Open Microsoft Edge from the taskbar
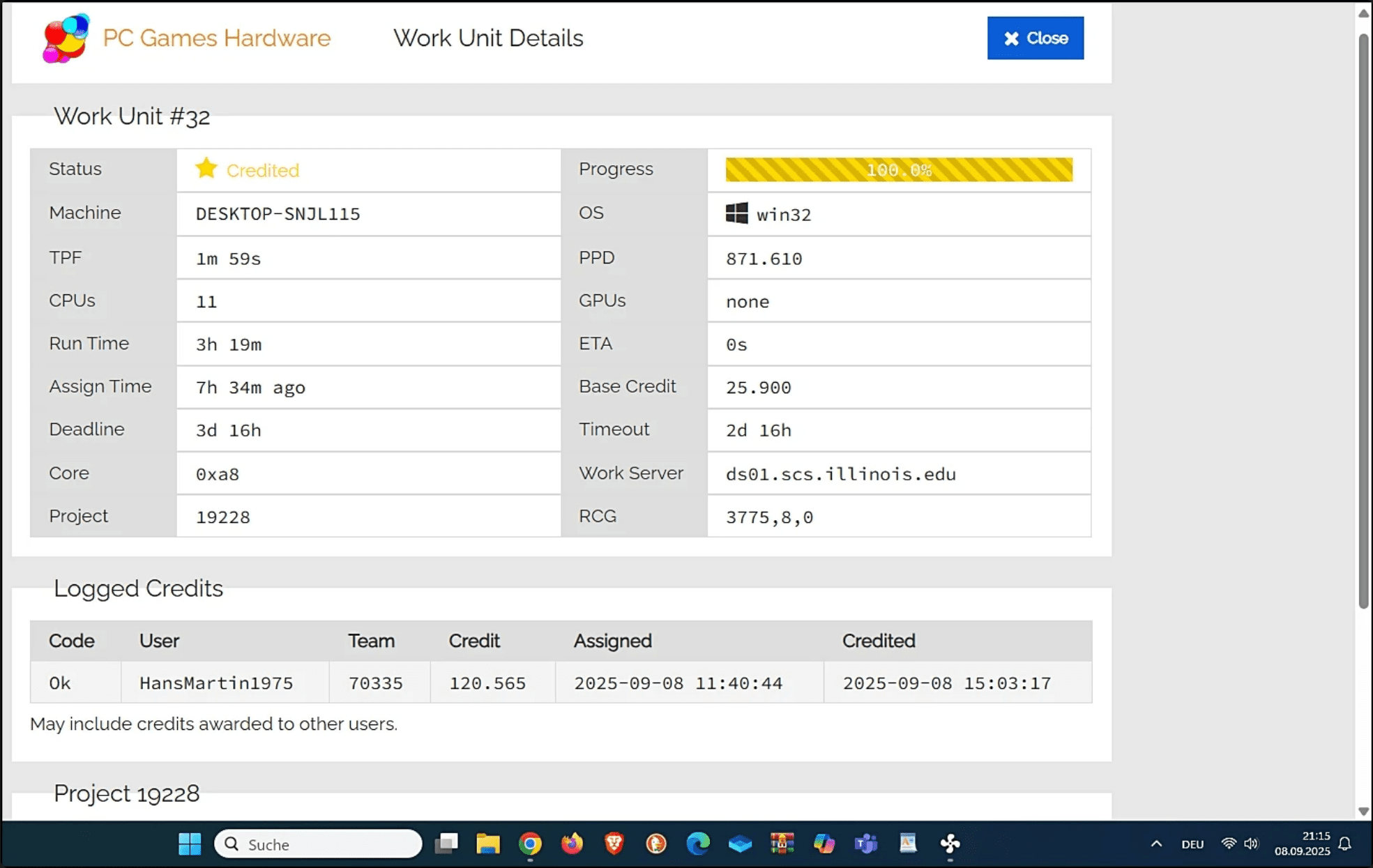The width and height of the screenshot is (1373, 868). click(x=698, y=844)
